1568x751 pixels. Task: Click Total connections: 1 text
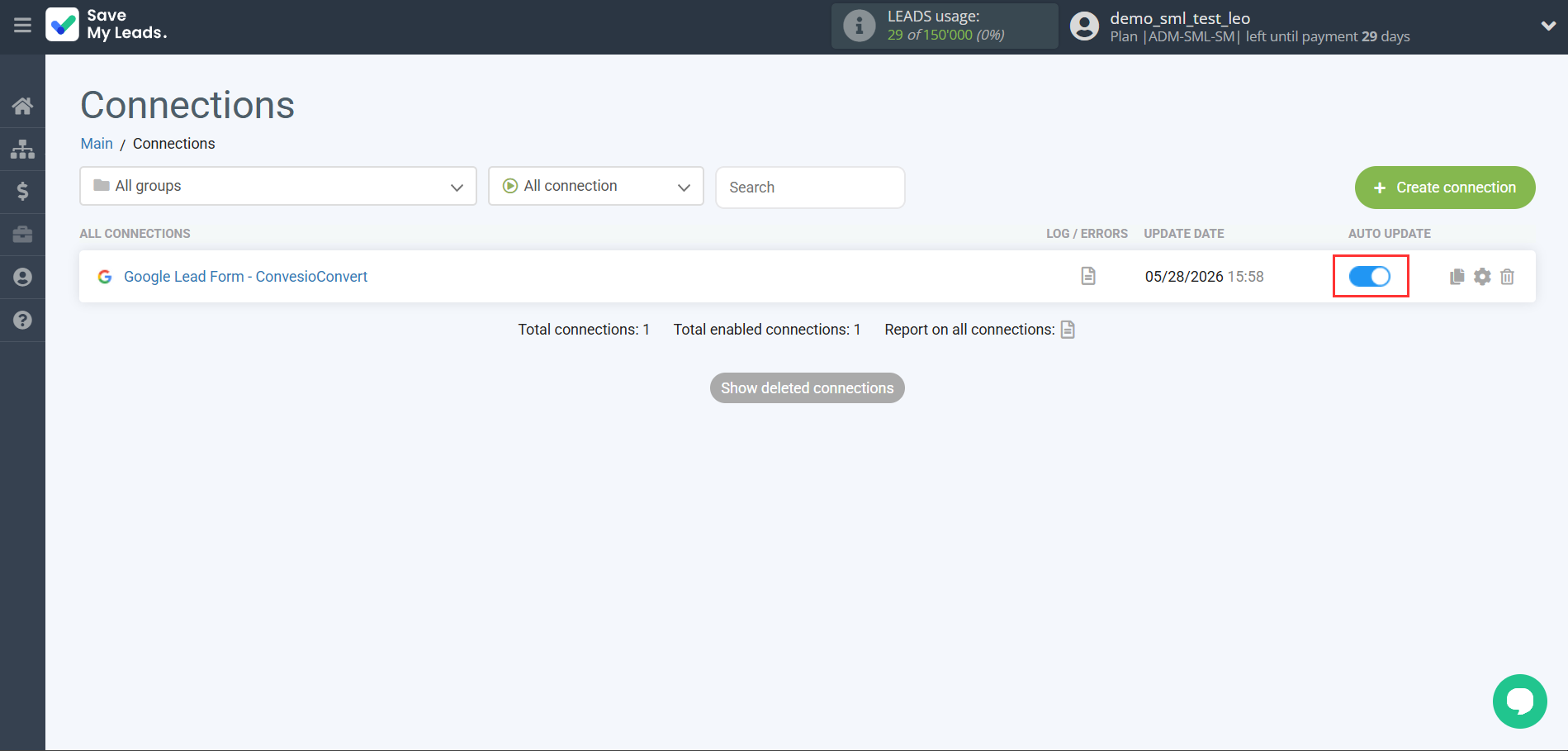(584, 330)
